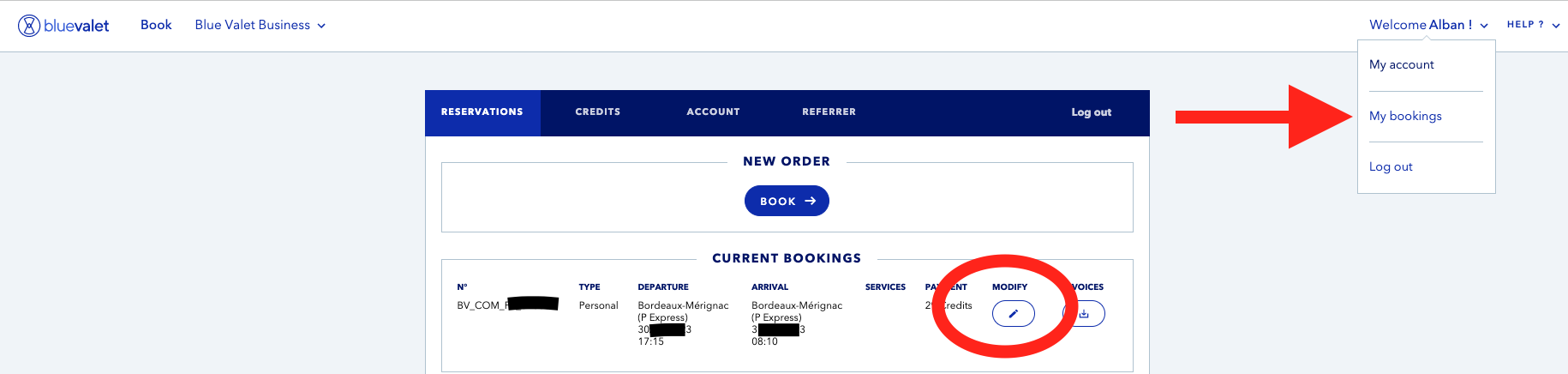
Task: Click the BOOK new order button
Action: point(787,201)
